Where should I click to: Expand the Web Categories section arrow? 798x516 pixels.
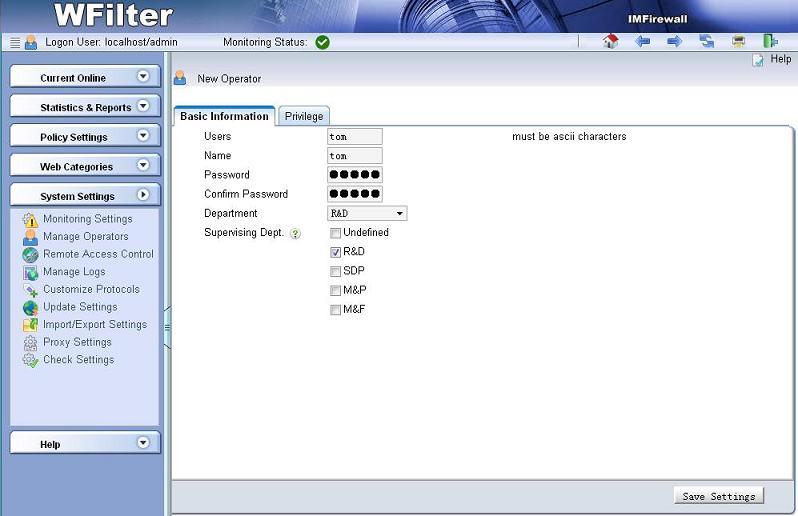(143, 165)
